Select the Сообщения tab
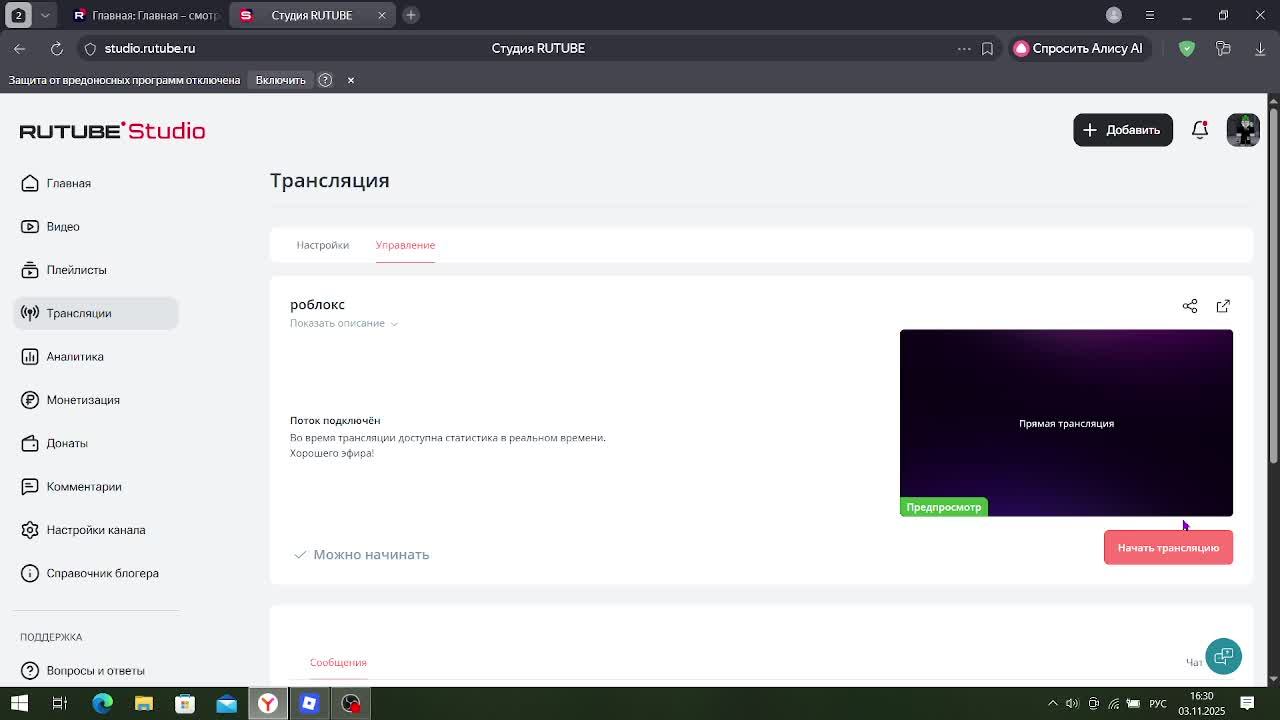This screenshot has width=1280, height=720. point(338,662)
